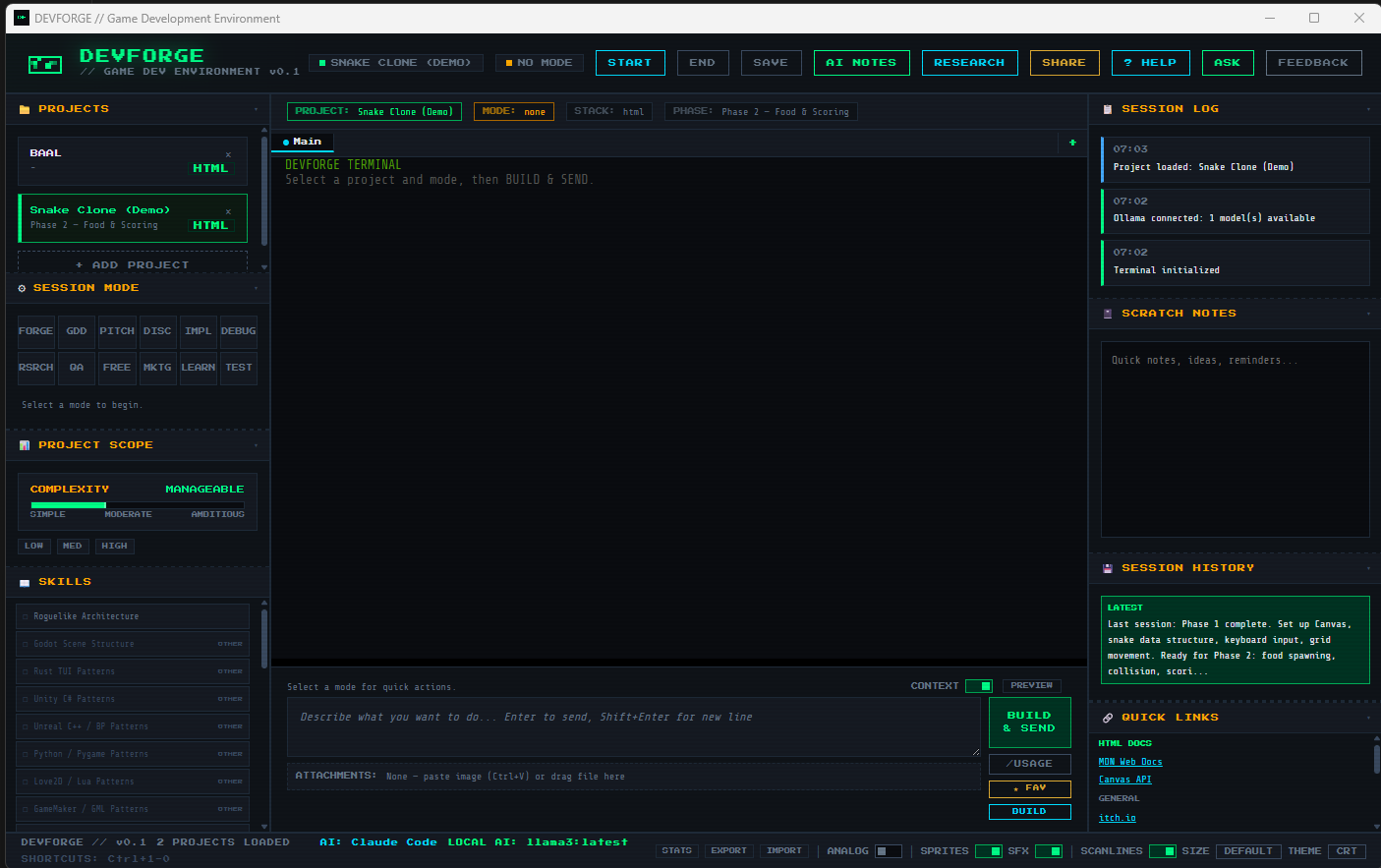The image size is (1381, 868).
Task: Open the THEME selector showing CRT
Action: coord(1347,851)
